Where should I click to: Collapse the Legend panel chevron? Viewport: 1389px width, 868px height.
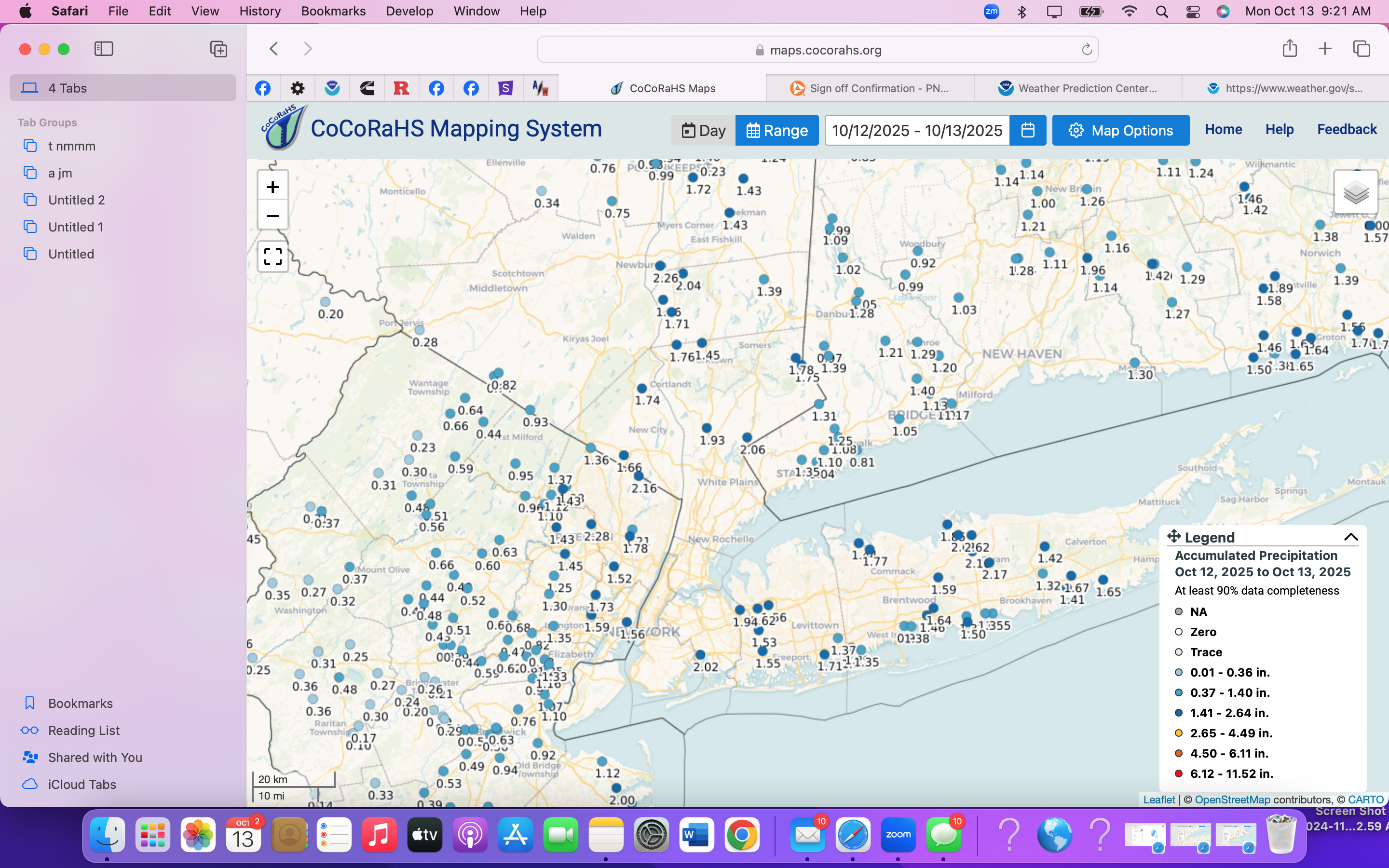coord(1350,537)
